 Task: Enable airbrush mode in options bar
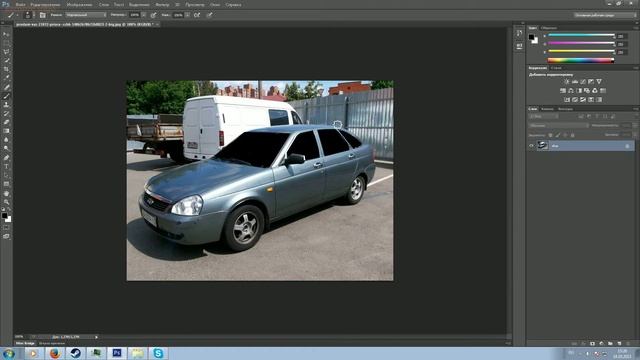click(197, 15)
